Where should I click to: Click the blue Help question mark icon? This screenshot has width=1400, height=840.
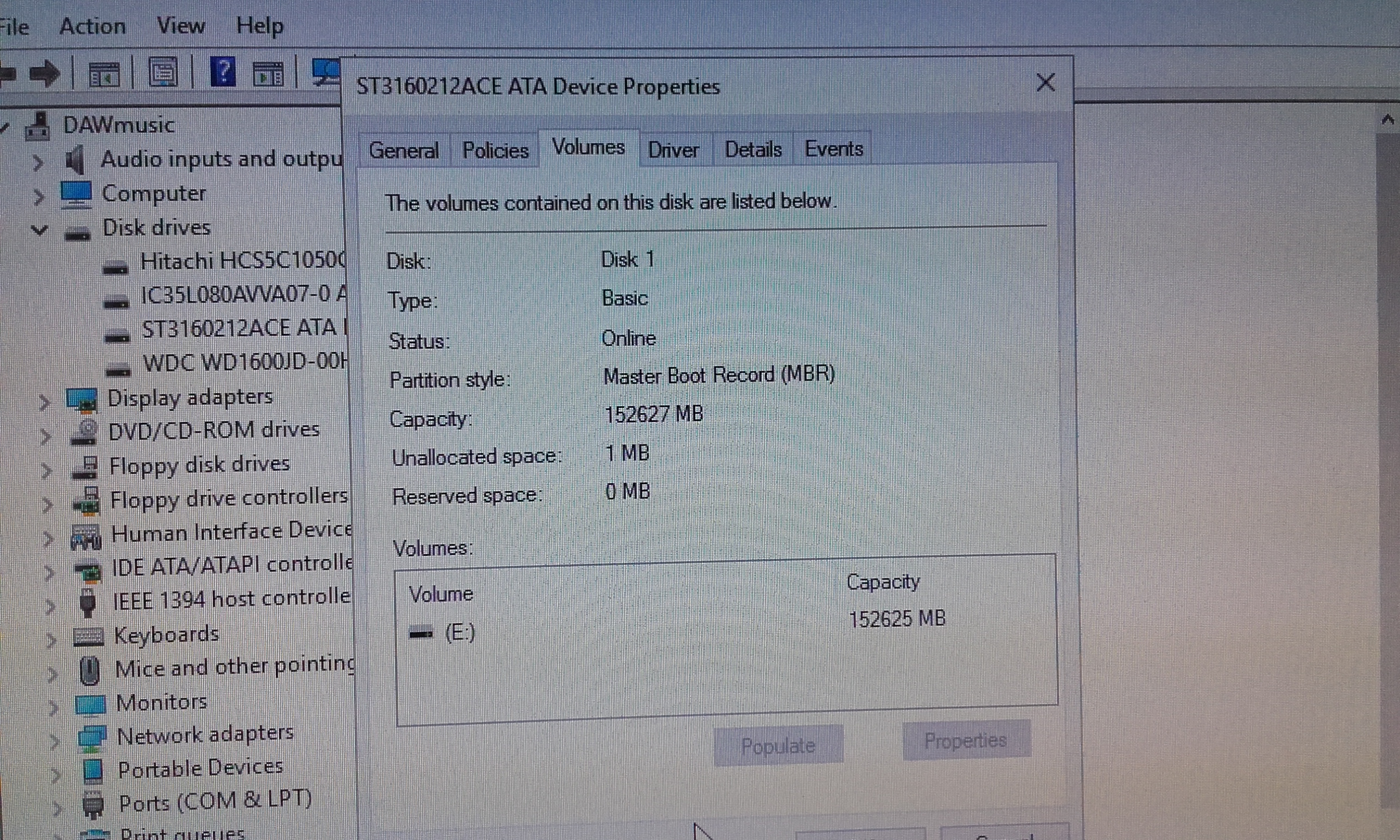[223, 72]
